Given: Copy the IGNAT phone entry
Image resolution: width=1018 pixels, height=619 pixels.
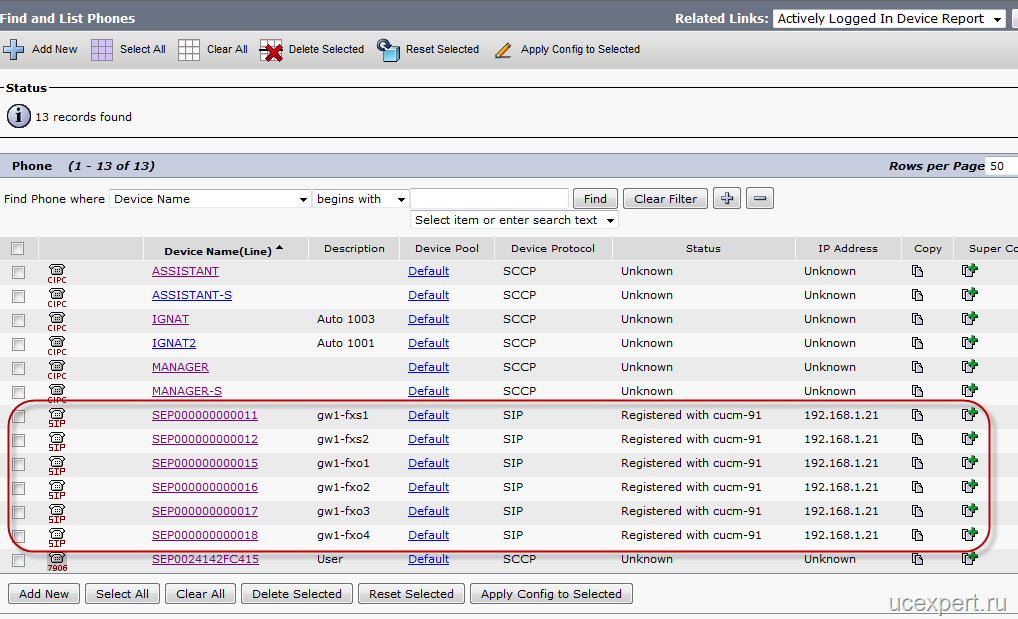Looking at the screenshot, I should (917, 319).
